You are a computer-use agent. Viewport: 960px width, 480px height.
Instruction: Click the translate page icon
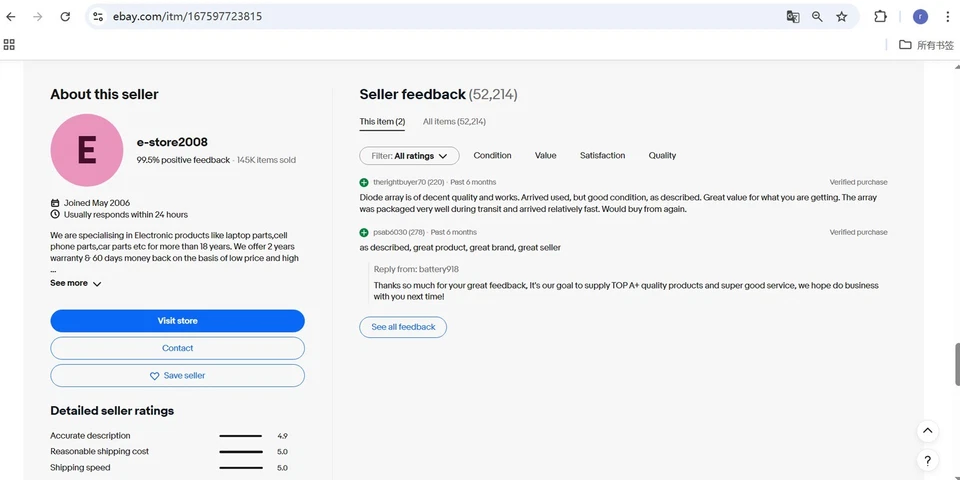[x=793, y=17]
